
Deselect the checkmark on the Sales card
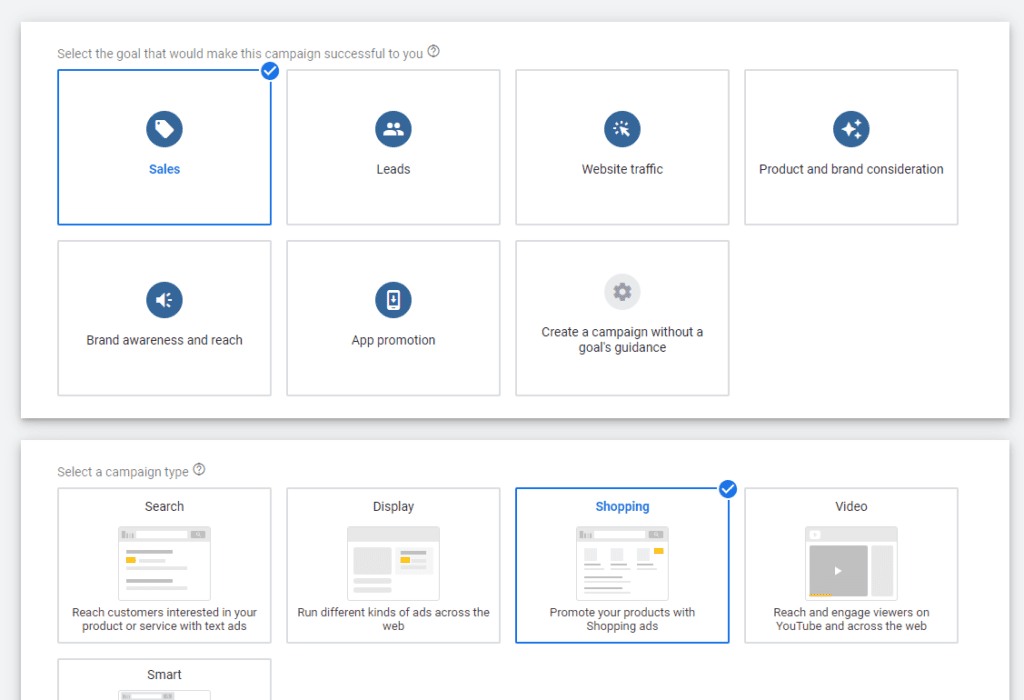(x=270, y=71)
